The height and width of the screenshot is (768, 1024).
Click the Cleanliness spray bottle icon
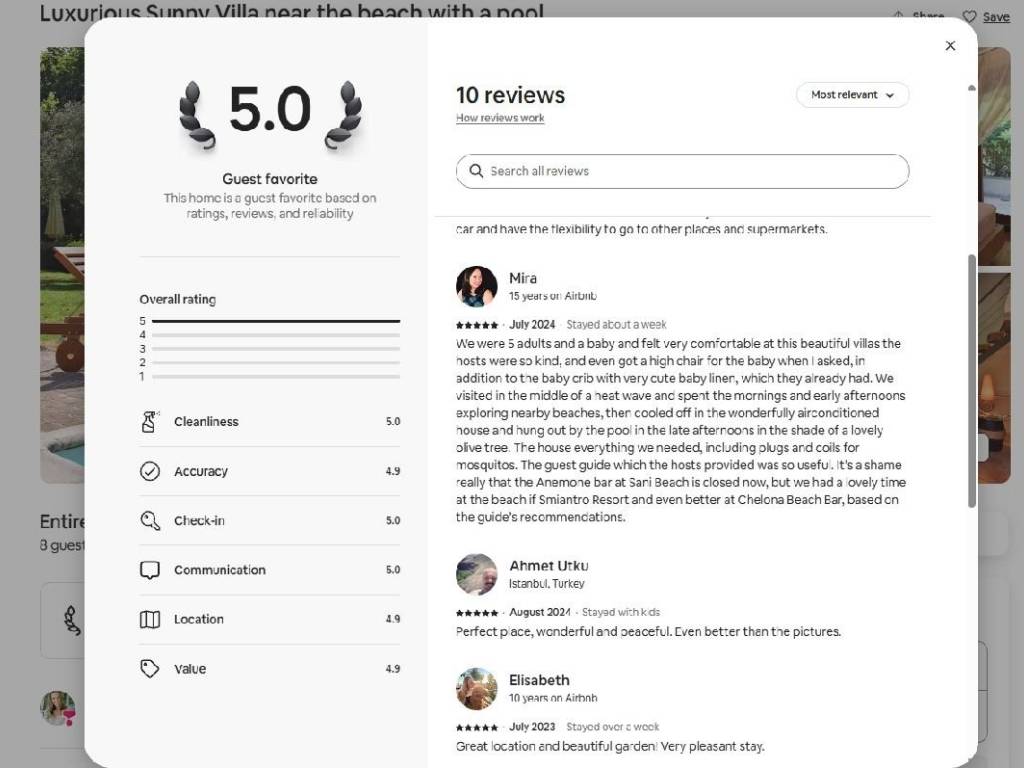[150, 422]
